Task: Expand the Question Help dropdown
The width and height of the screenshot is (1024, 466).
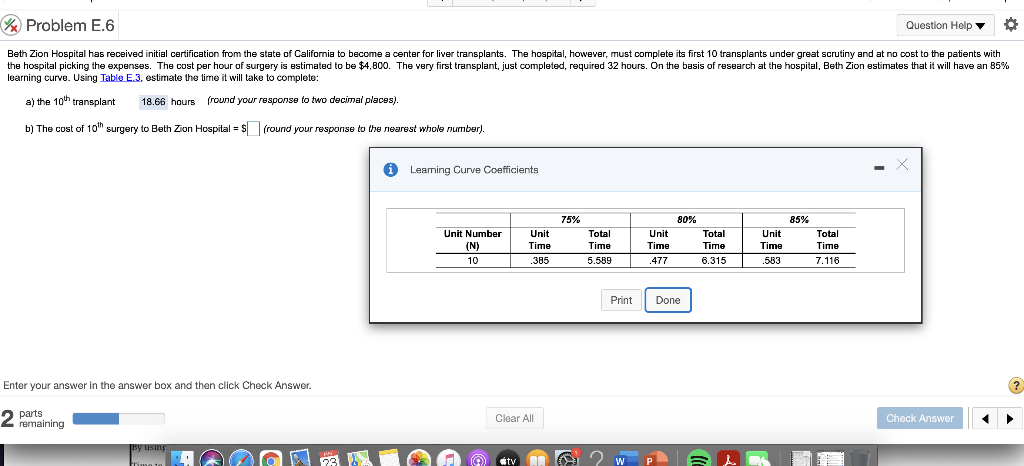Action: coord(946,25)
